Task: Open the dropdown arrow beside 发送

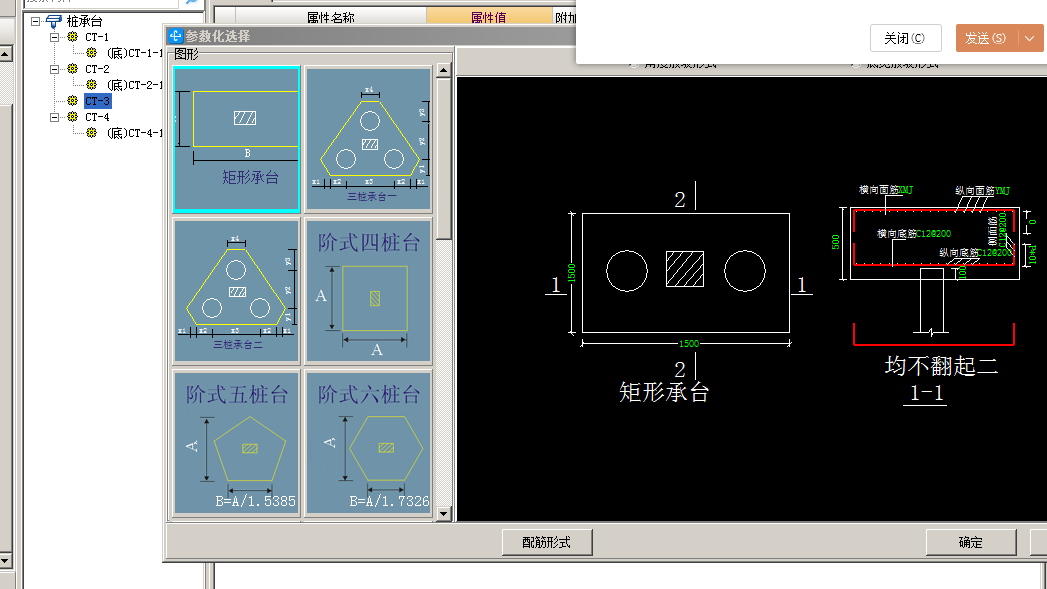Action: click(1030, 38)
